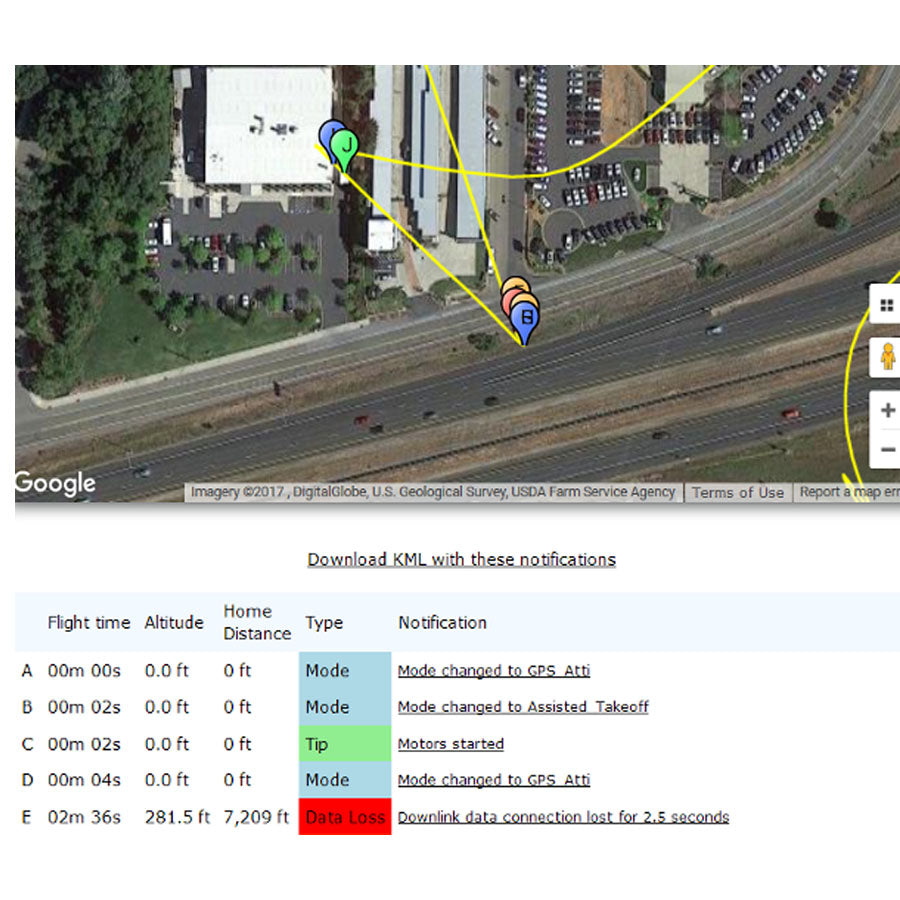Click the green Tip cell in row C
Viewport: 900px width, 900px height.
pos(344,744)
